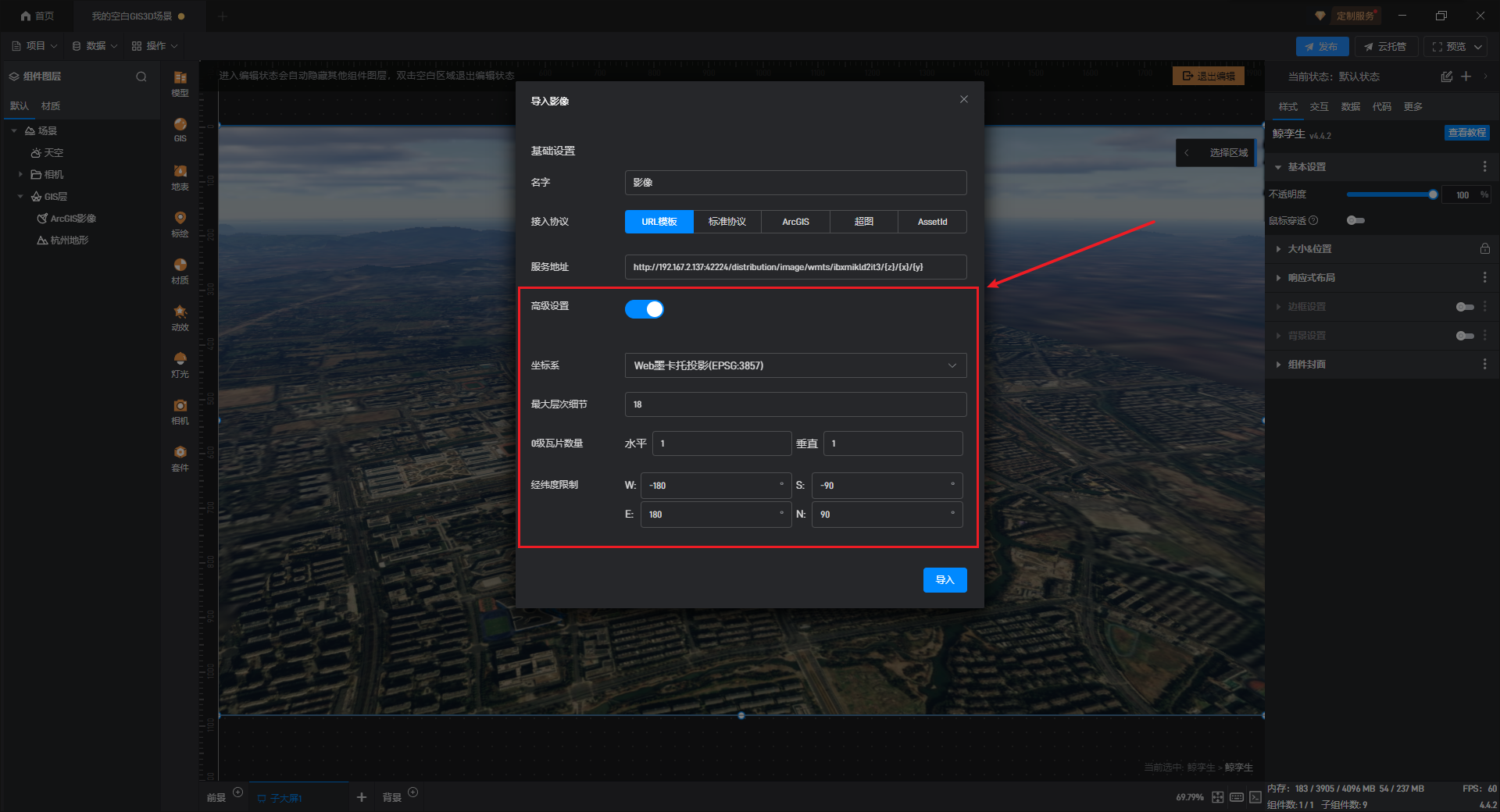This screenshot has height=812, width=1500.
Task: Enable the 鼠标穿透 toggle
Action: (1355, 220)
